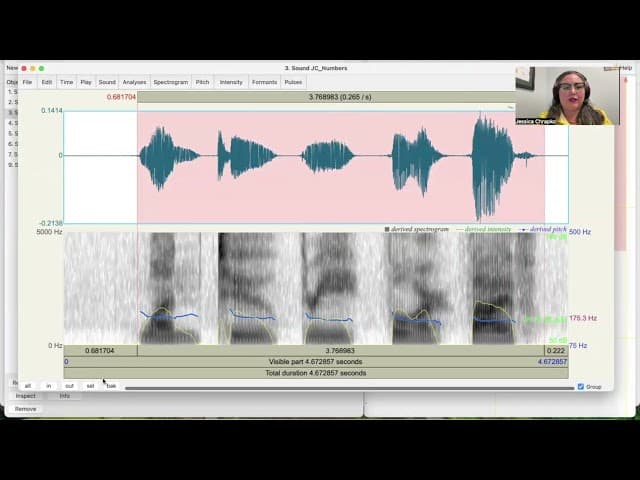
Task: Click the 4.672857 end time label
Action: coord(552,362)
